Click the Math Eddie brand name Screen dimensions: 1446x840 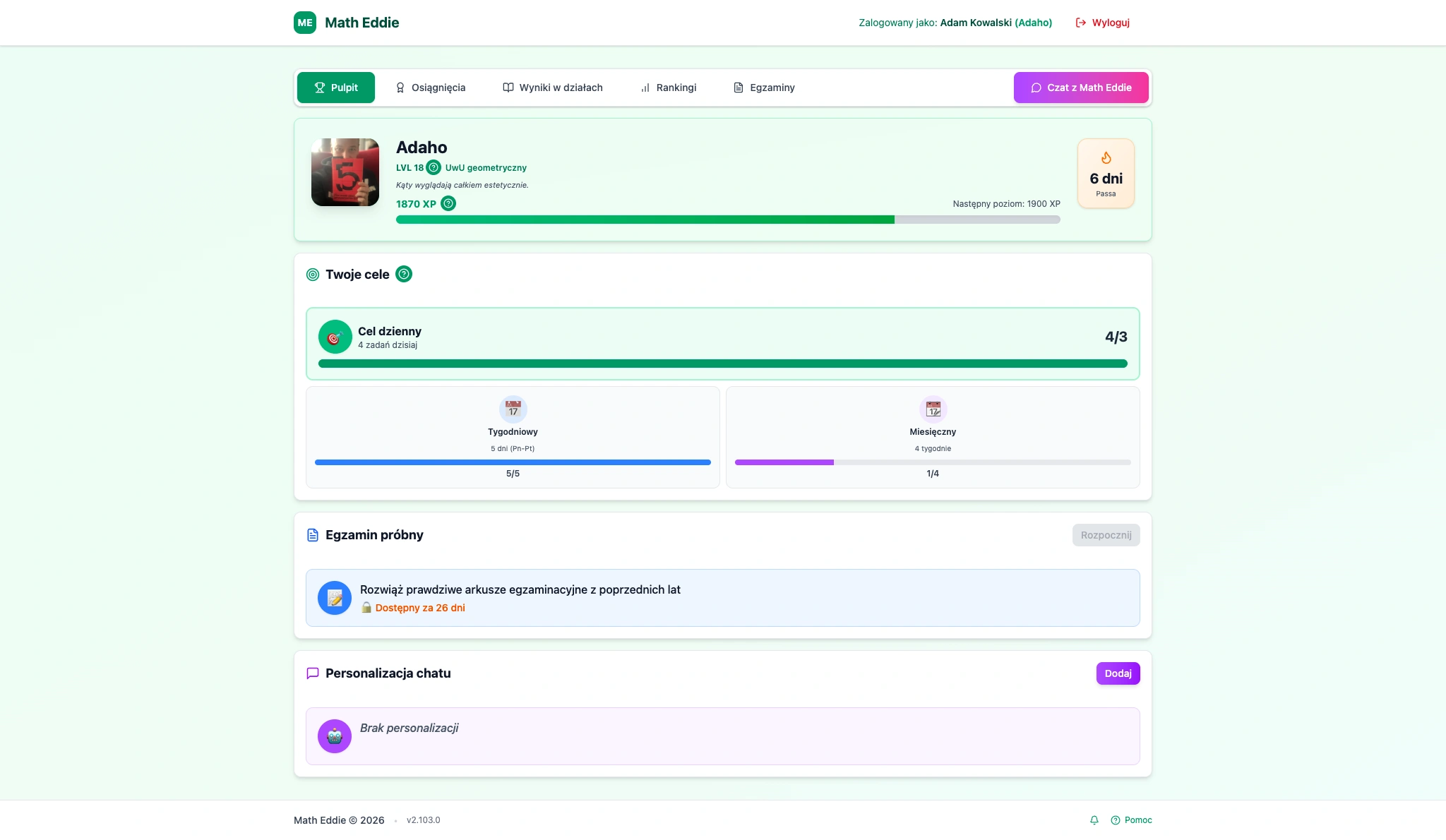(x=362, y=23)
